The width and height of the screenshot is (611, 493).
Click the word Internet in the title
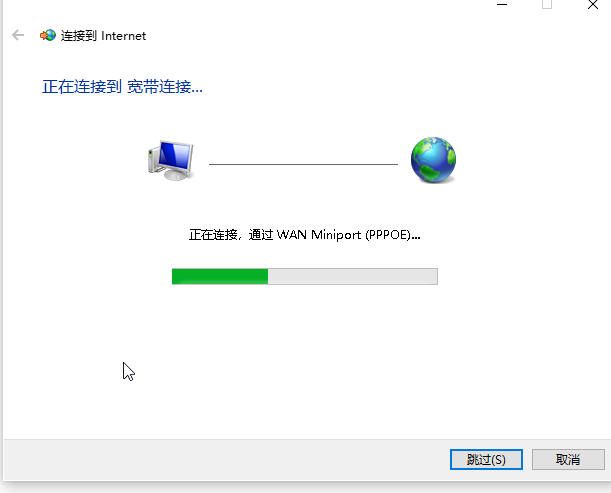(123, 36)
